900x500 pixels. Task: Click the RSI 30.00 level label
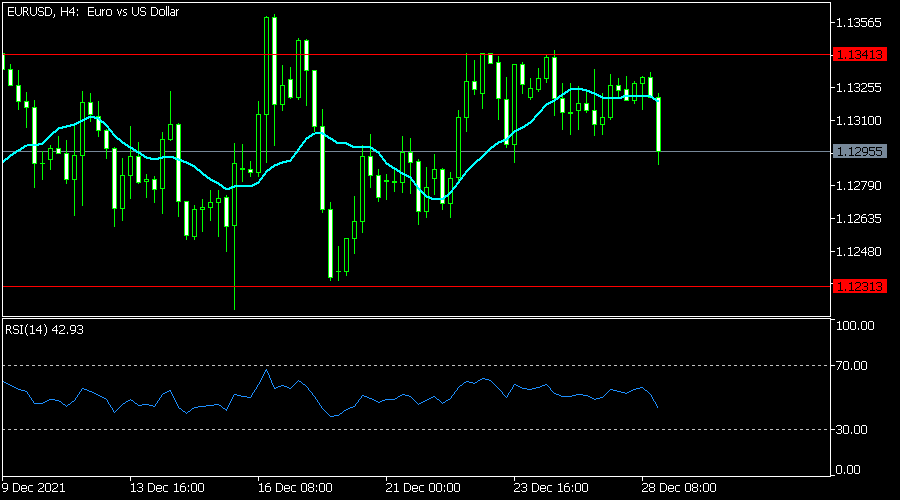click(x=852, y=429)
